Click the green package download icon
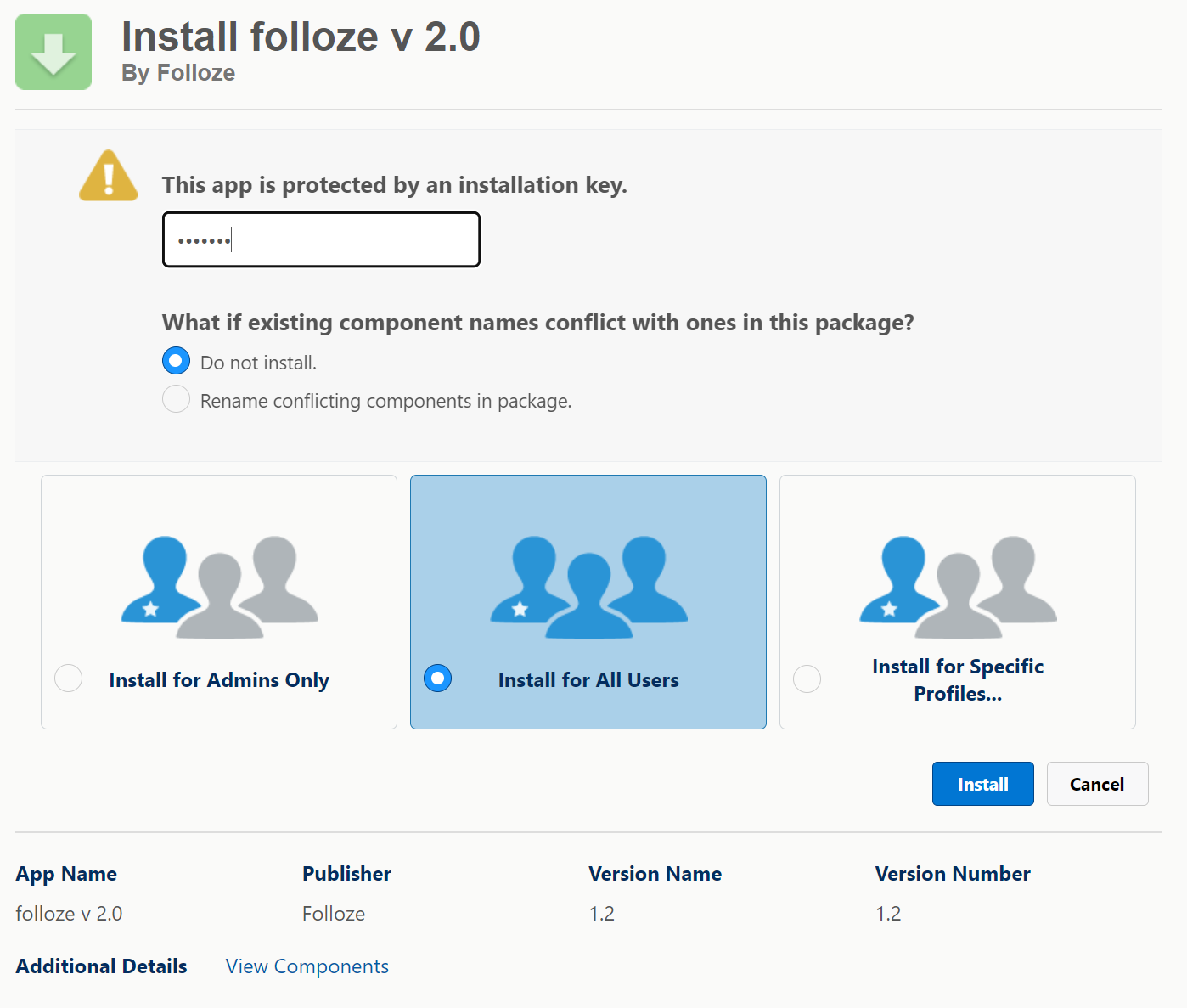Image resolution: width=1187 pixels, height=1008 pixels. [53, 51]
